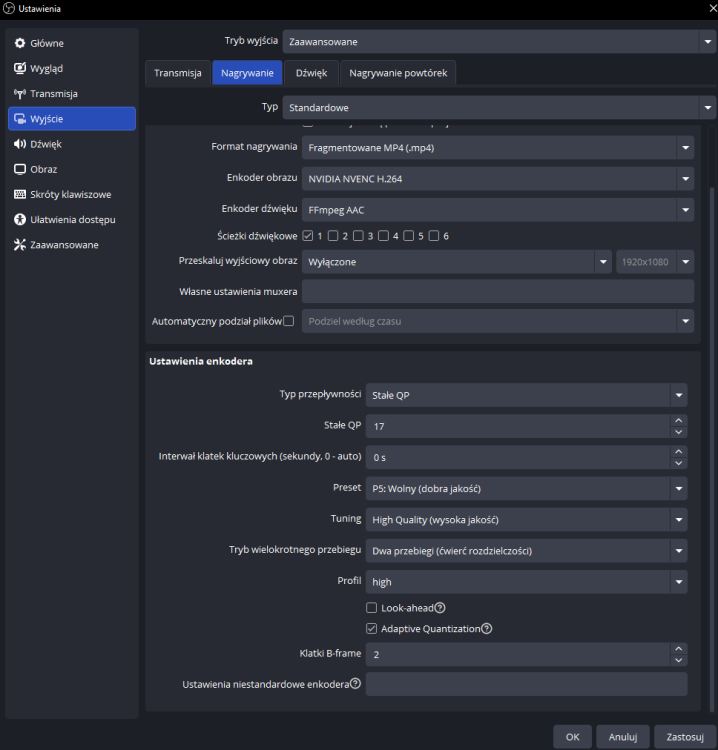Open Zaawansowane tools icon in sidebar
The height and width of the screenshot is (750, 718).
20,244
